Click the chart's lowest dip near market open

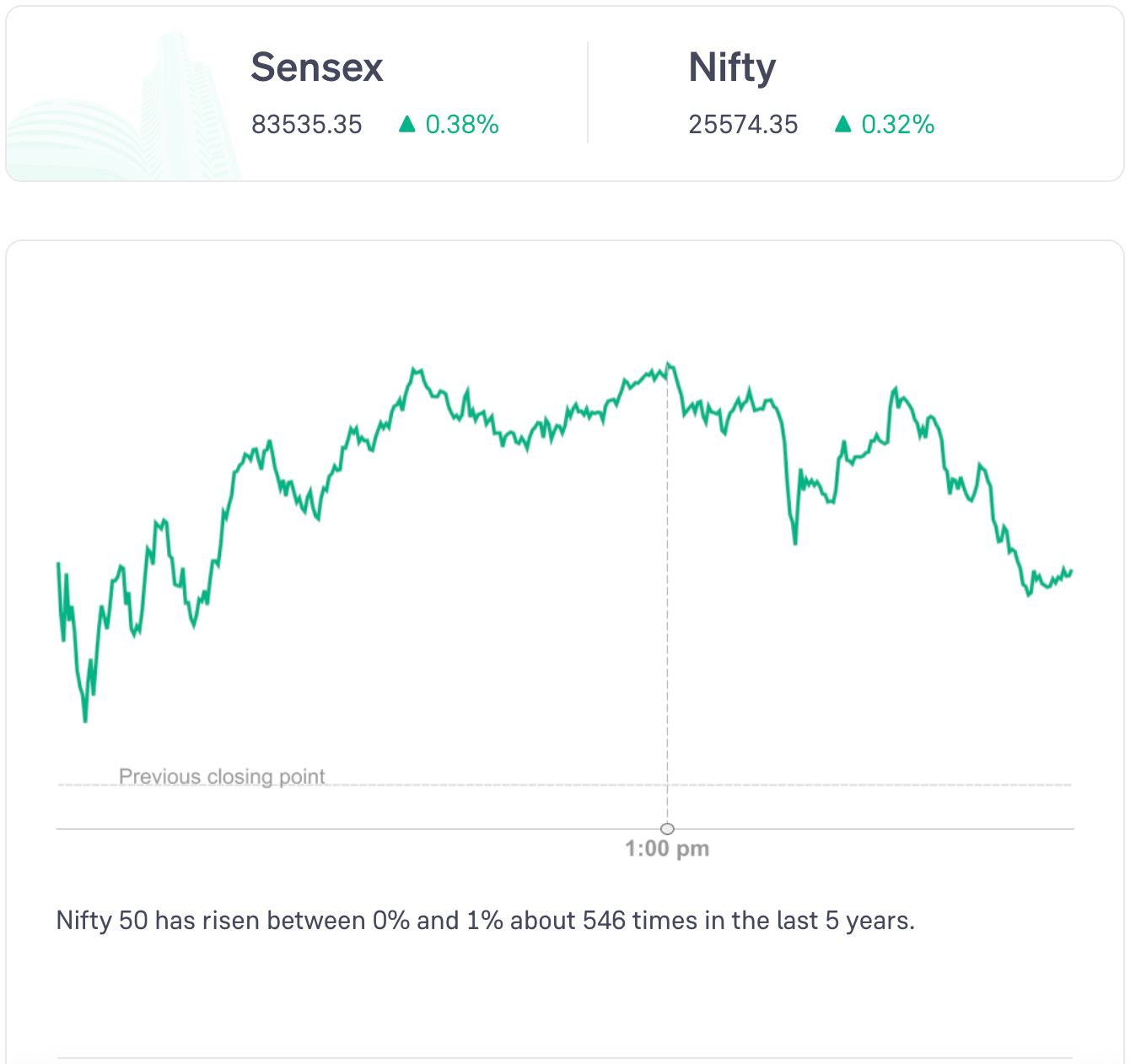coord(85,720)
